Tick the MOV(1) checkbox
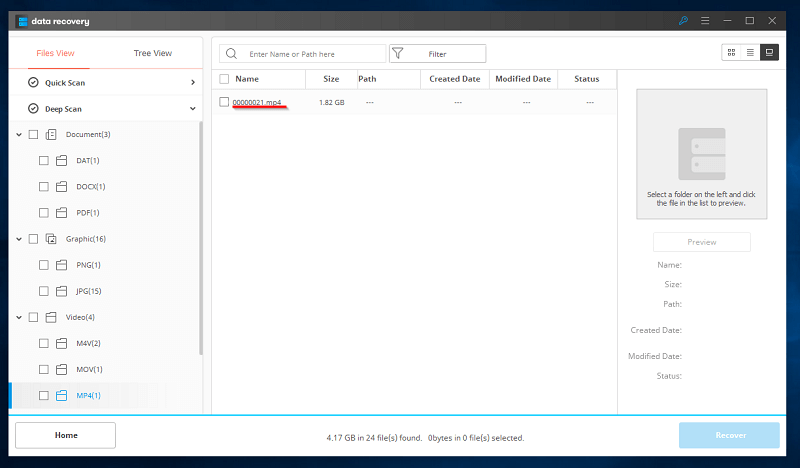The image size is (800, 468). (x=44, y=370)
